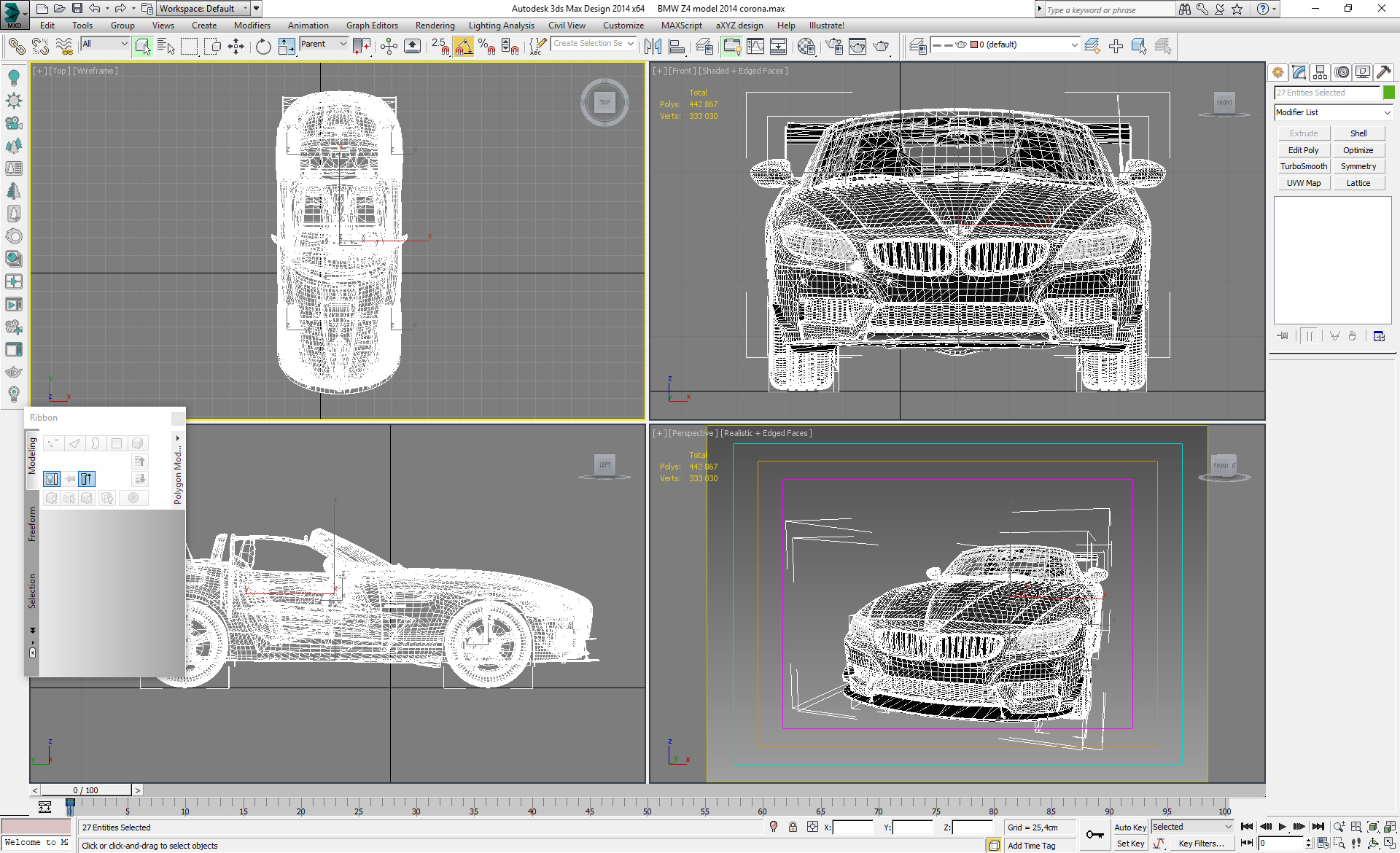The image size is (1400, 853).
Task: Open the Material Editor icon
Action: click(806, 47)
